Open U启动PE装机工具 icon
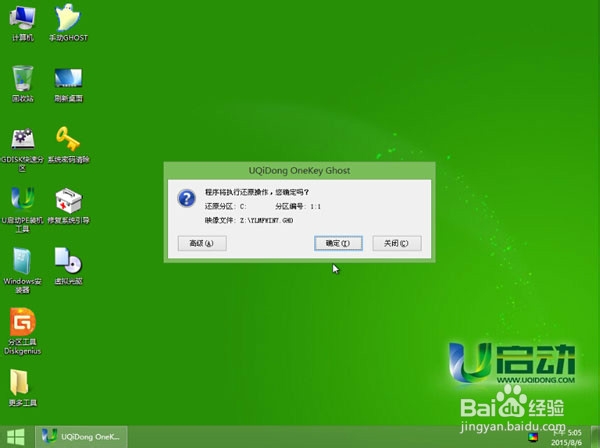 click(x=23, y=210)
